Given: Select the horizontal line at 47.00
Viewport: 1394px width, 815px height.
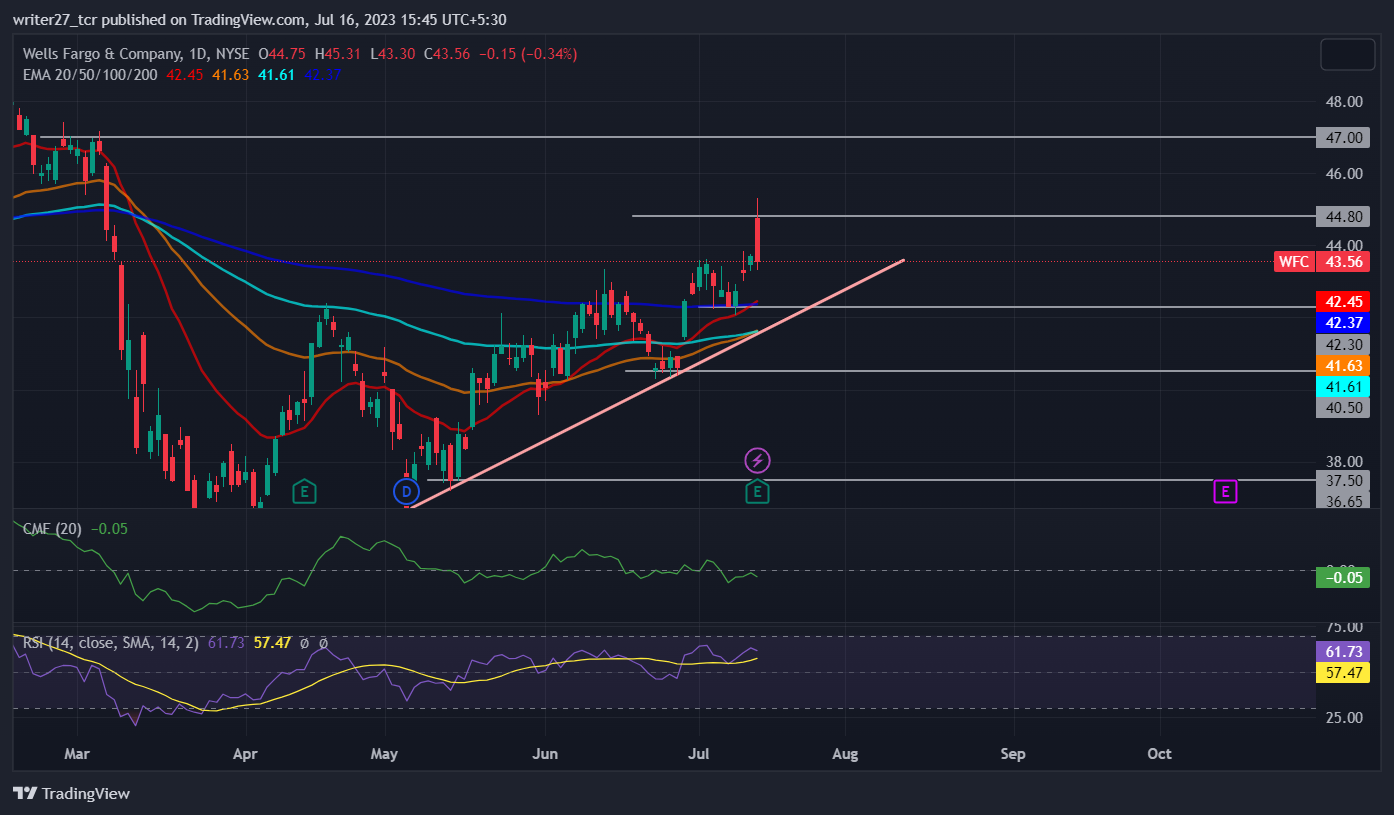Looking at the screenshot, I should 680,137.
